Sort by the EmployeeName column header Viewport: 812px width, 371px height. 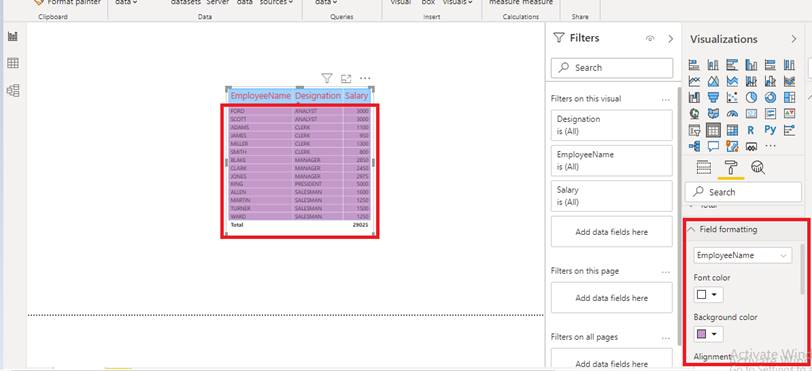click(x=260, y=96)
